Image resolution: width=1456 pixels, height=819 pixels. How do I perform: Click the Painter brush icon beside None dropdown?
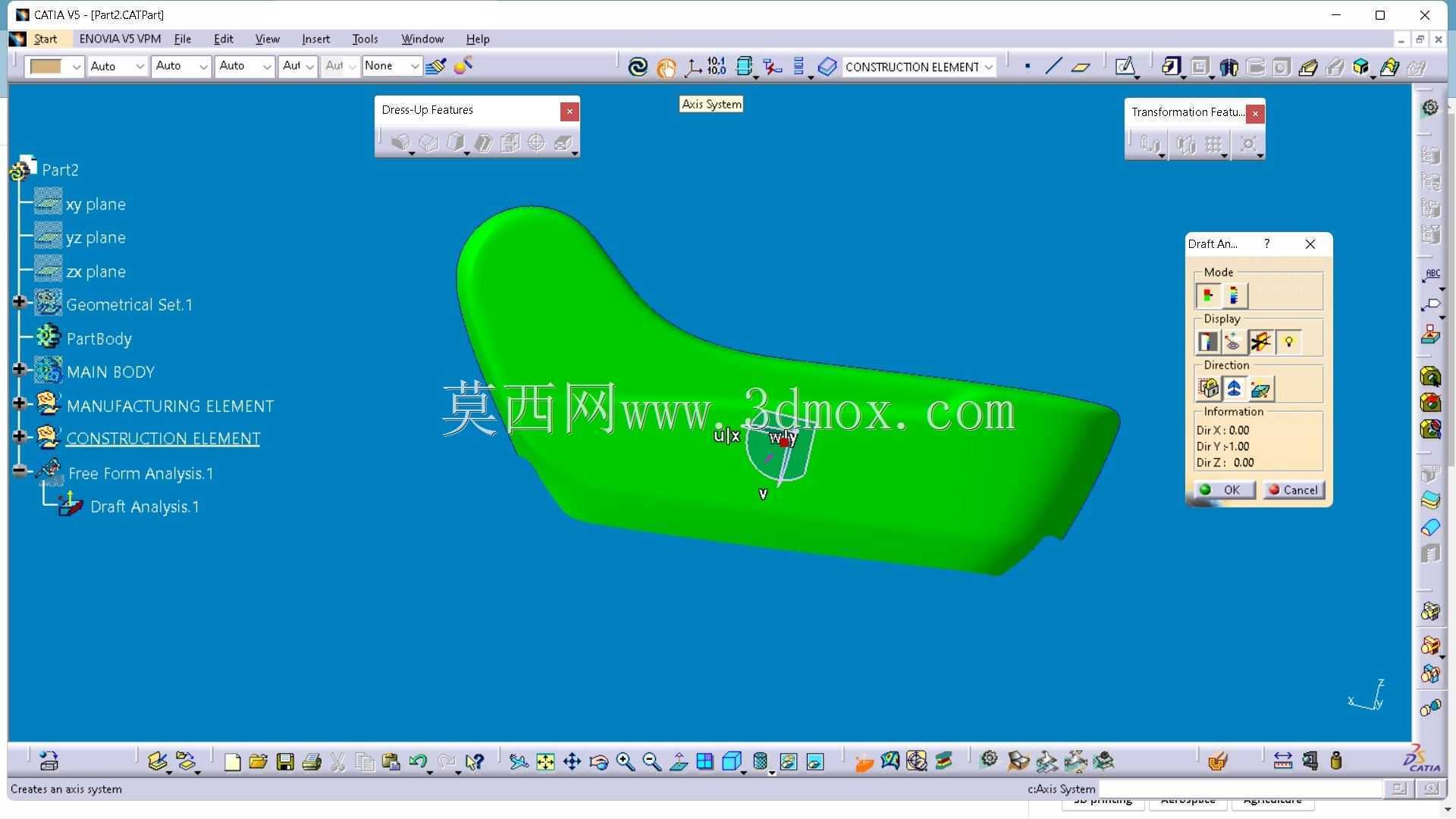[436, 67]
